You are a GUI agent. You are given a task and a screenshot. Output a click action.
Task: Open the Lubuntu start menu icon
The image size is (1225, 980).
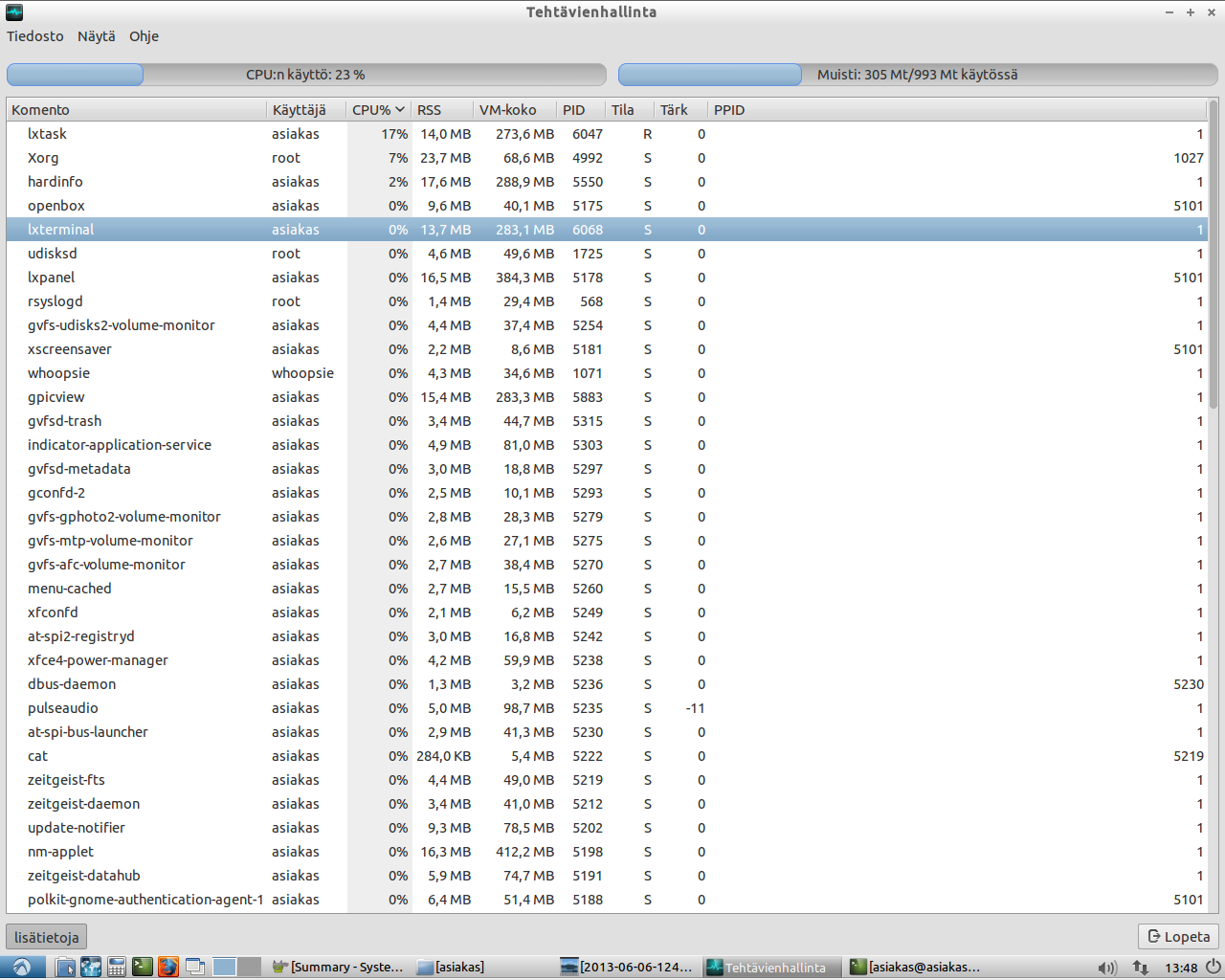tap(21, 967)
